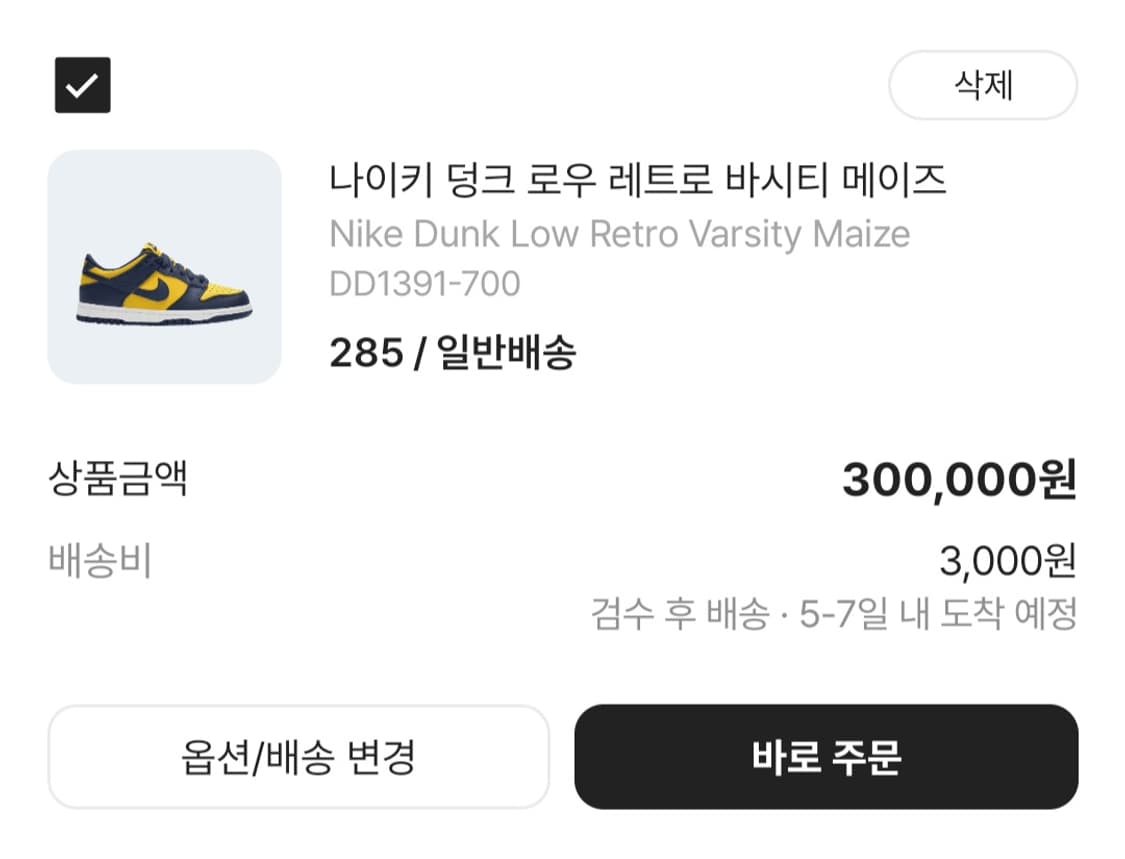
Task: Click the 삭제 button to delete item
Action: coord(983,86)
